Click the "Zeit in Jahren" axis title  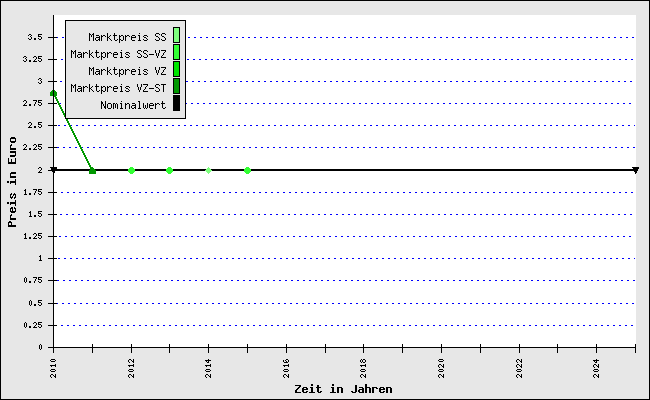343,389
